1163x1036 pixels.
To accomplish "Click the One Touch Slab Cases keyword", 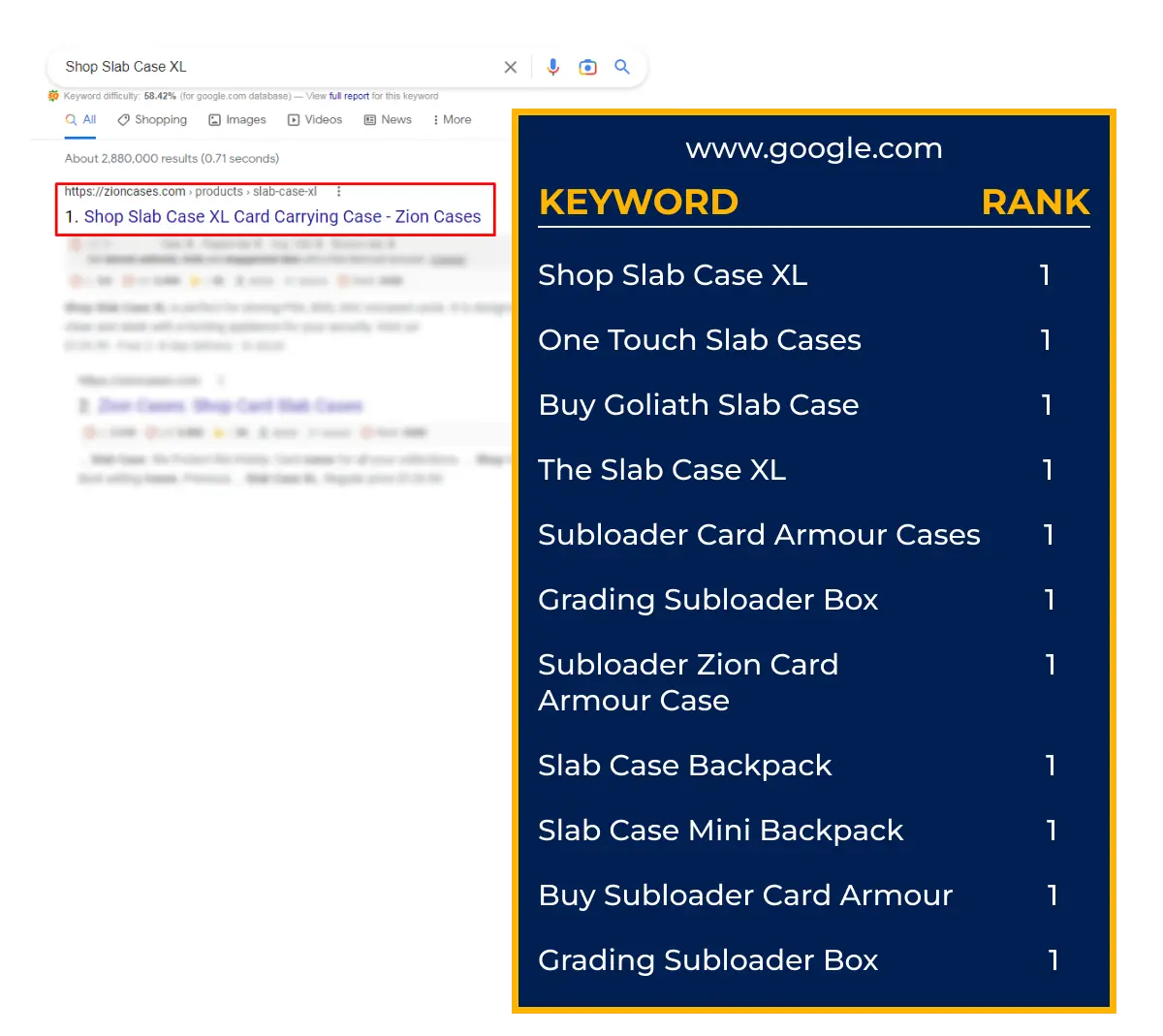I will coord(700,340).
